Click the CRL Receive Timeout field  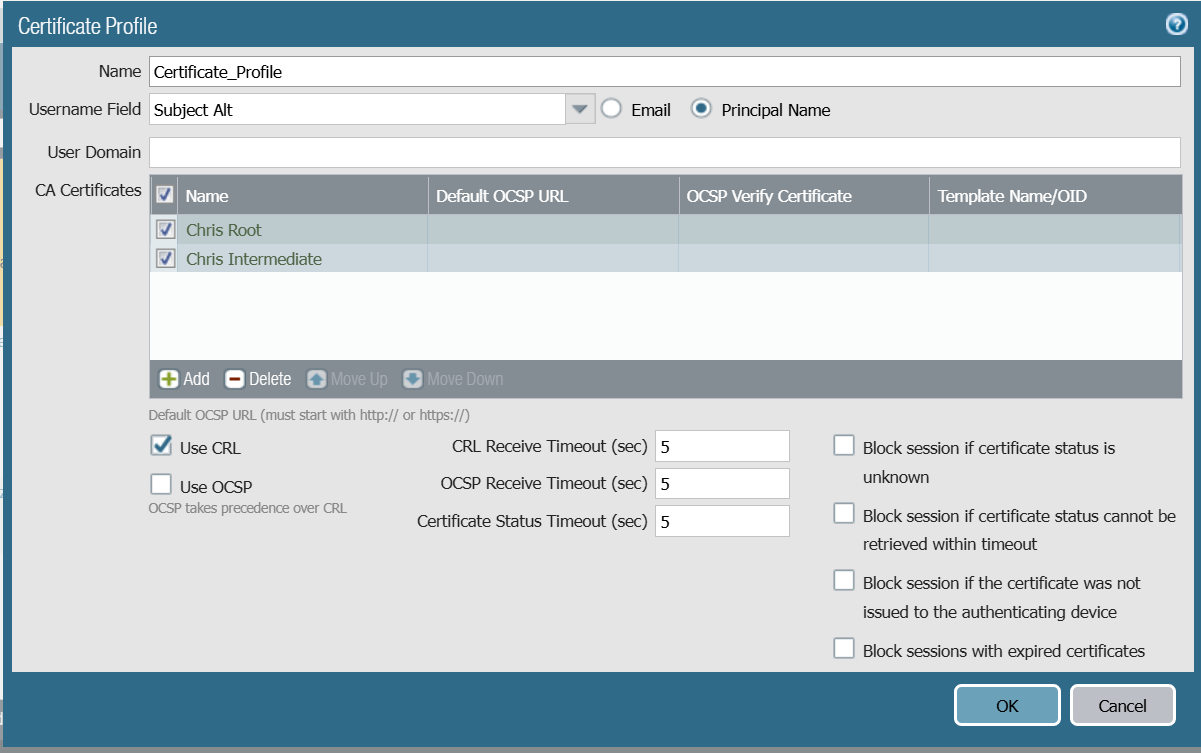[x=722, y=446]
